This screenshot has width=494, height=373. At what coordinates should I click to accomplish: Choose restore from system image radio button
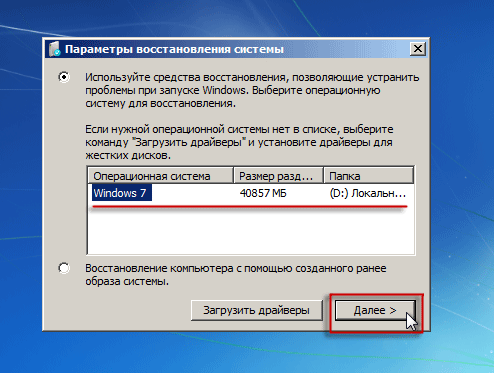(64, 268)
